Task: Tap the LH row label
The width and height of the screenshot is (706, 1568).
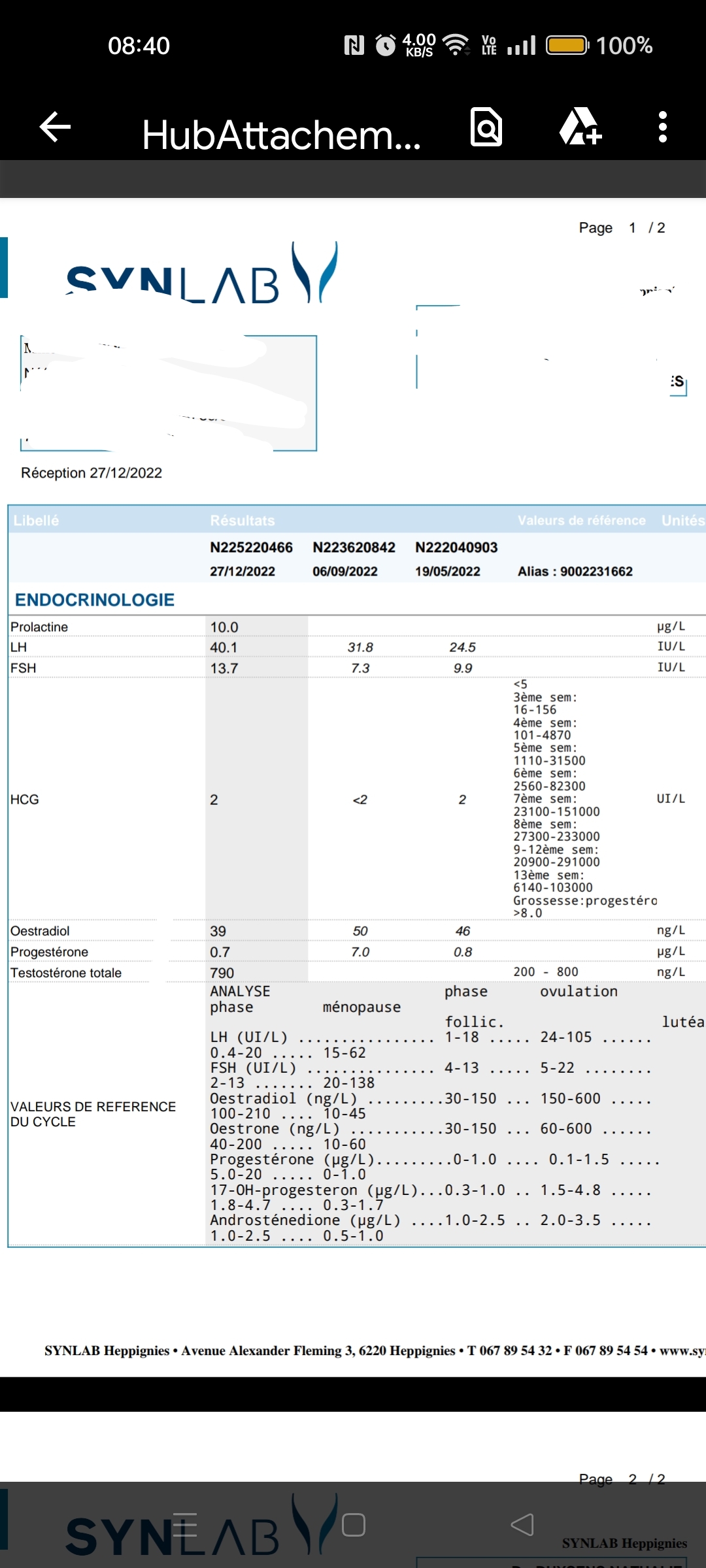Action: (18, 647)
